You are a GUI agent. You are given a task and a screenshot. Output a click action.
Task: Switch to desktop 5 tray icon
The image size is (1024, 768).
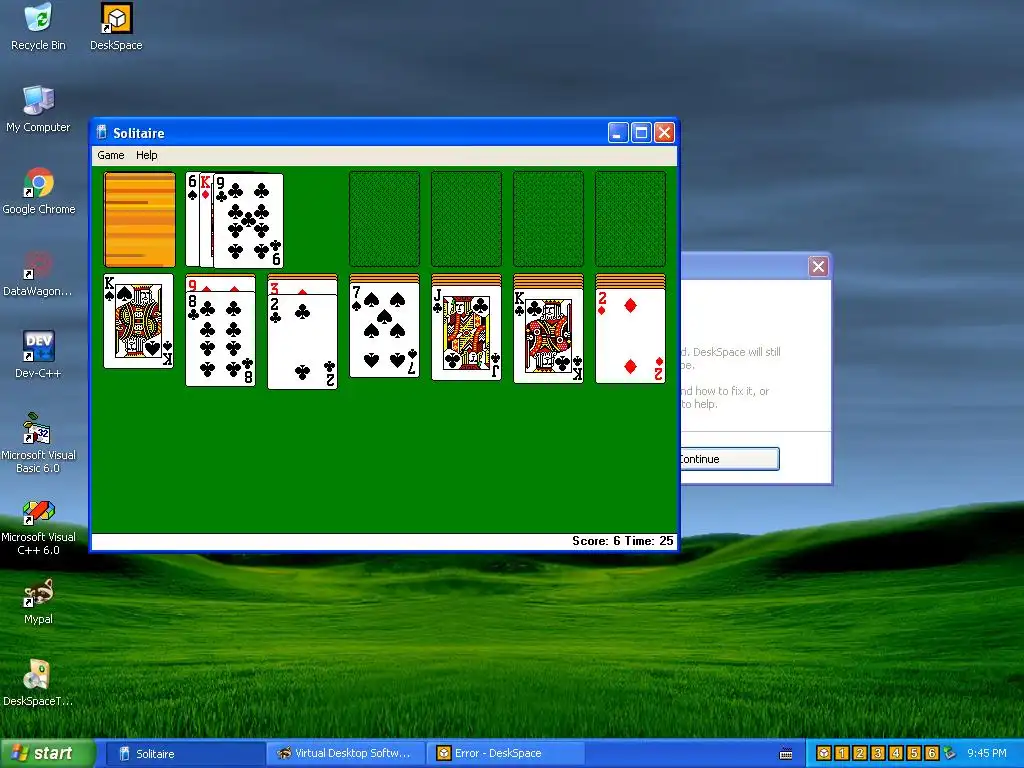coord(914,753)
